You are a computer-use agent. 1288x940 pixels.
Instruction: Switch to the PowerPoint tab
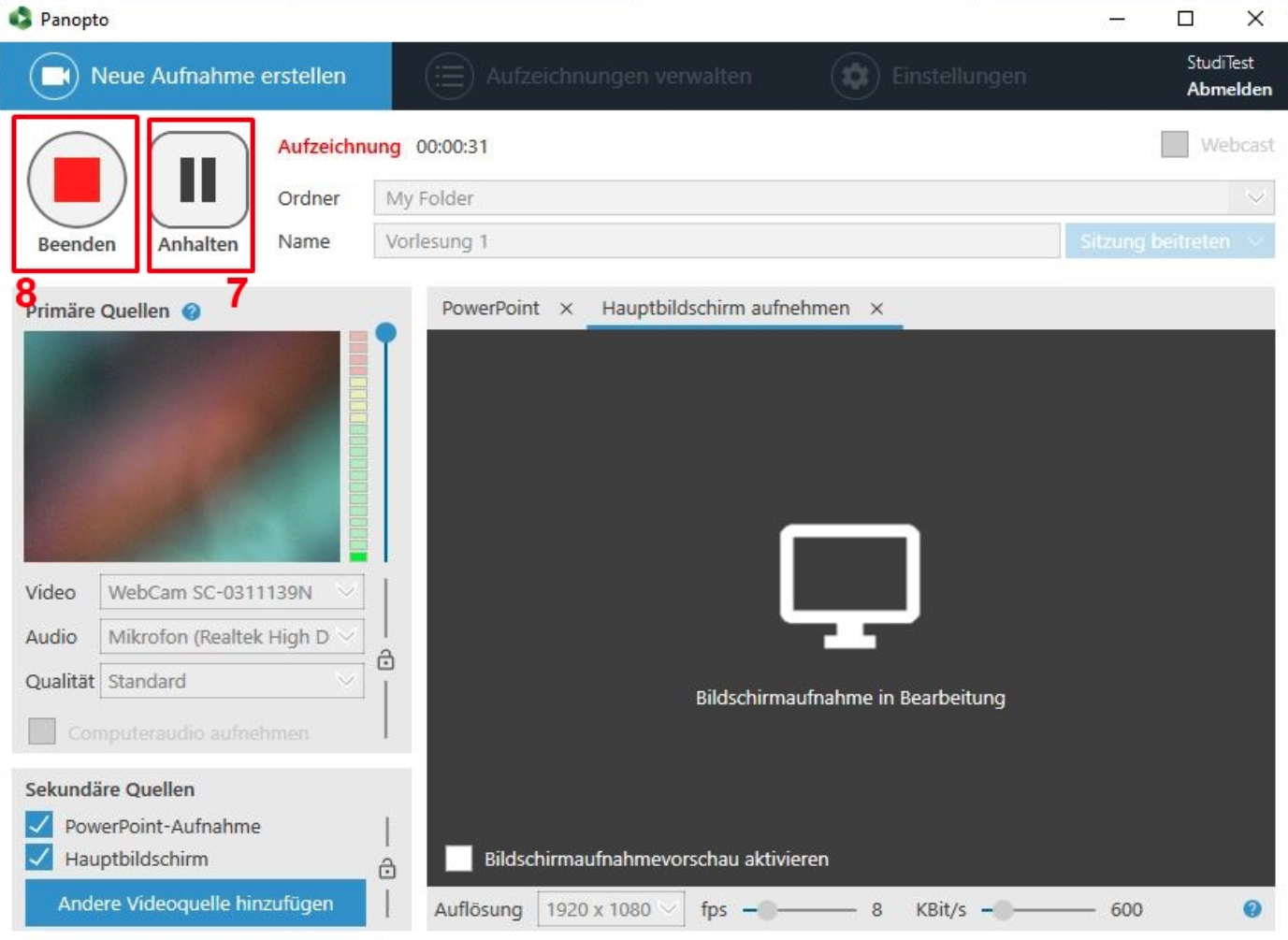coord(490,308)
